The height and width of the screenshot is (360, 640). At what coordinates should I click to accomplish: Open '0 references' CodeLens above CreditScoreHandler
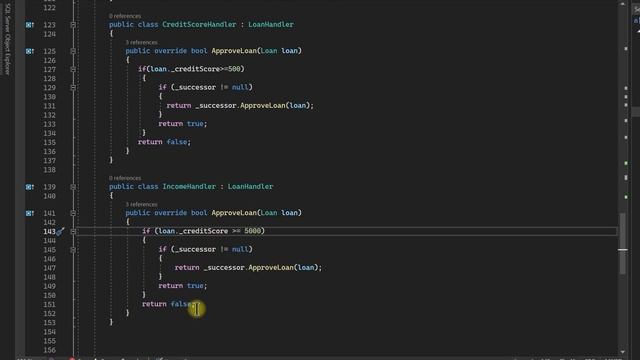125,16
